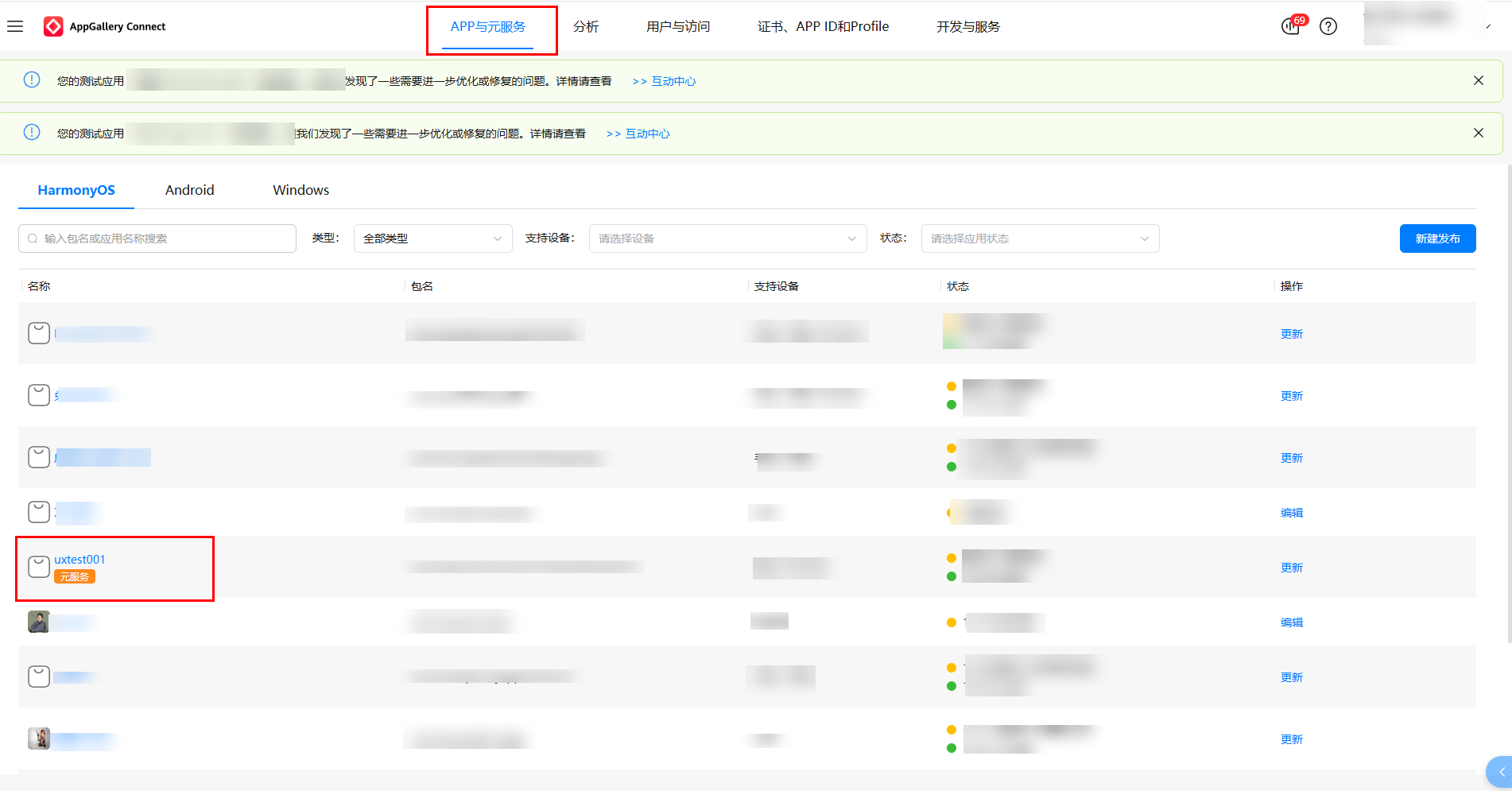Screen dimensions: 1512x791
Task: Click the 新建发布 button
Action: tap(1436, 238)
